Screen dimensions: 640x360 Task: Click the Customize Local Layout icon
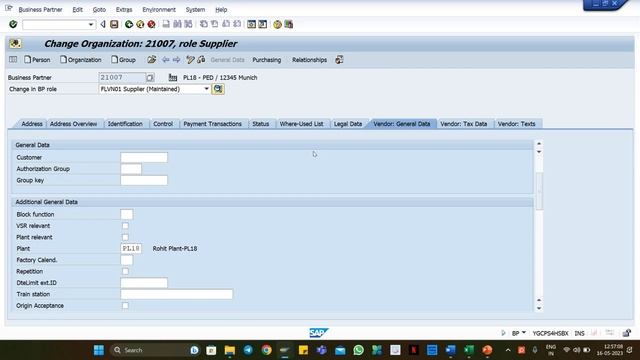click(289, 24)
